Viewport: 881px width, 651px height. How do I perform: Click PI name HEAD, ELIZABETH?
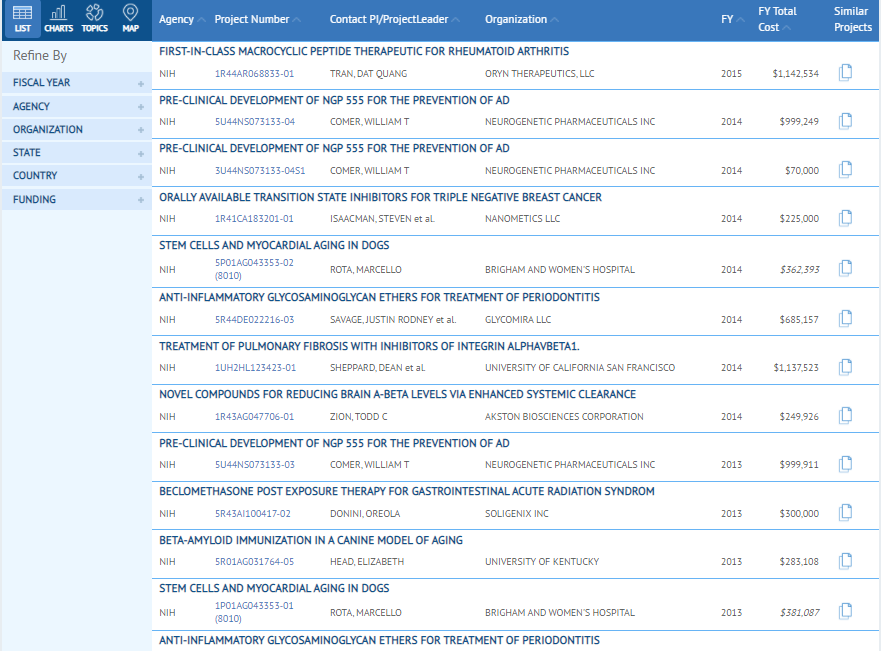coord(367,562)
